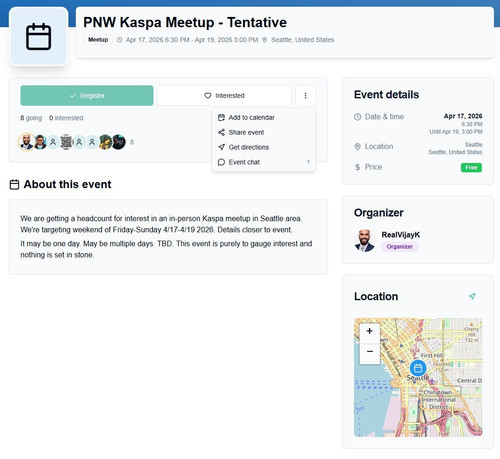500x459 pixels.
Task: Click the Add to calendar icon
Action: [x=221, y=117]
